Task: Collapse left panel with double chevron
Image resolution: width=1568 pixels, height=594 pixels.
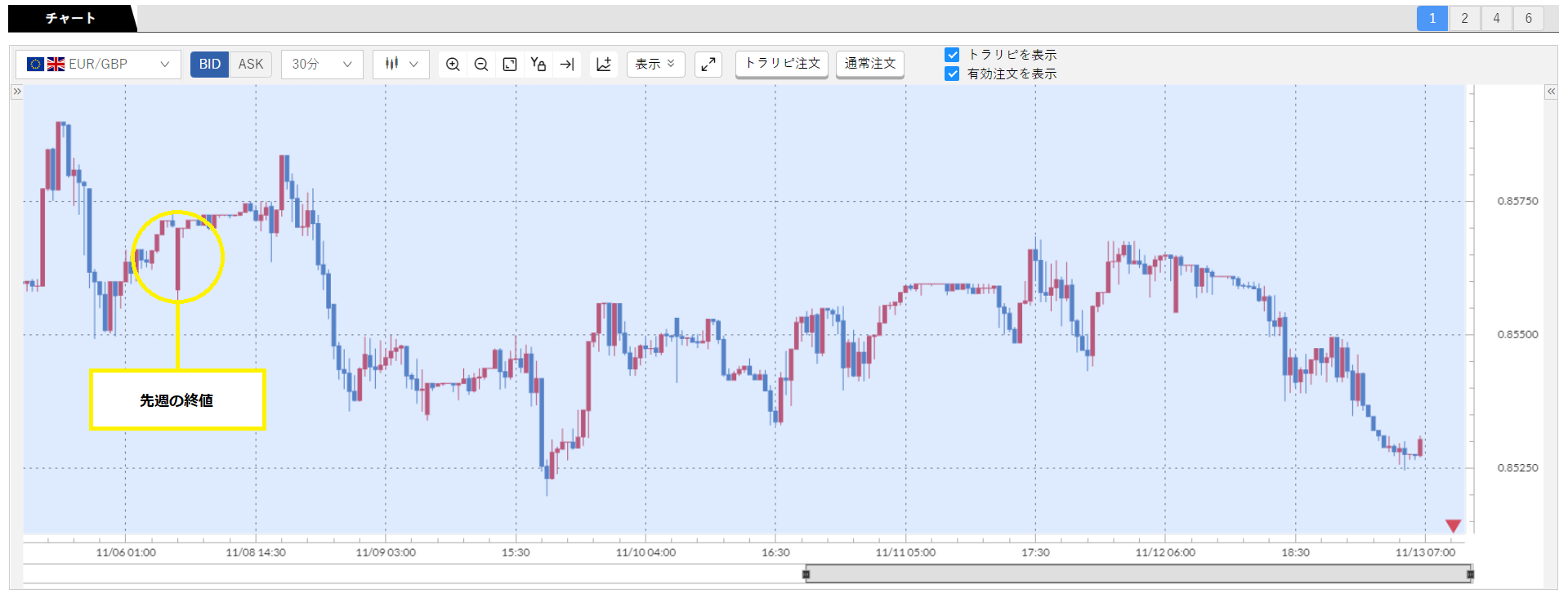Action: [16, 92]
